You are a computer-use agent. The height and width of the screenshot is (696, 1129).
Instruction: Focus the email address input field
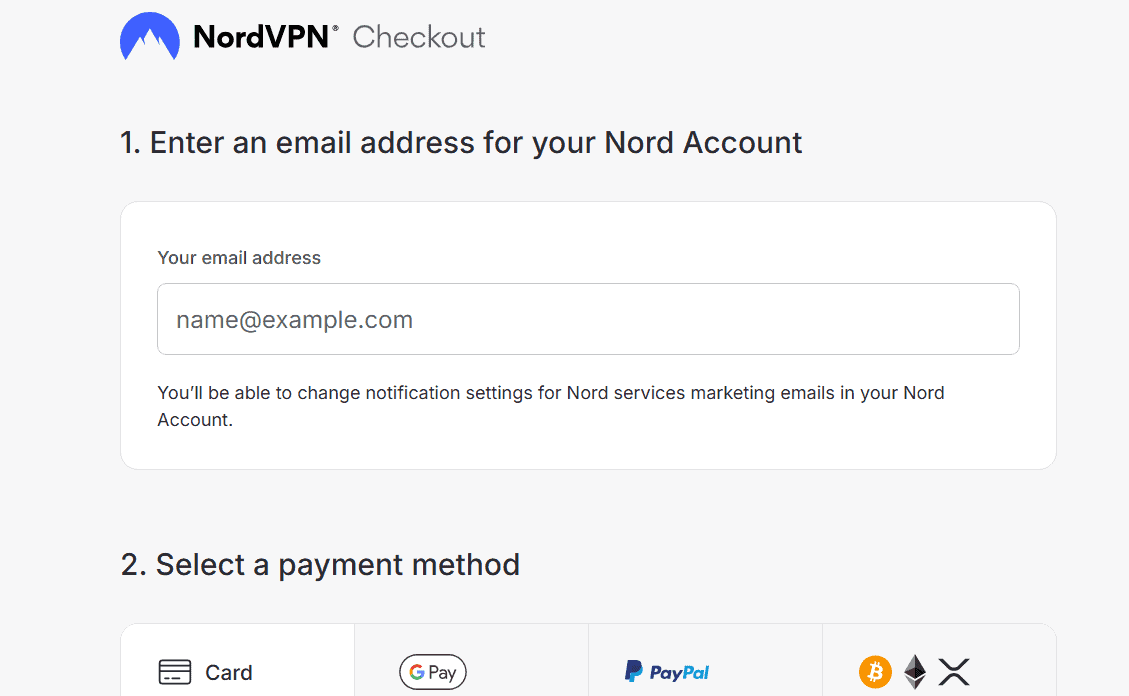588,319
